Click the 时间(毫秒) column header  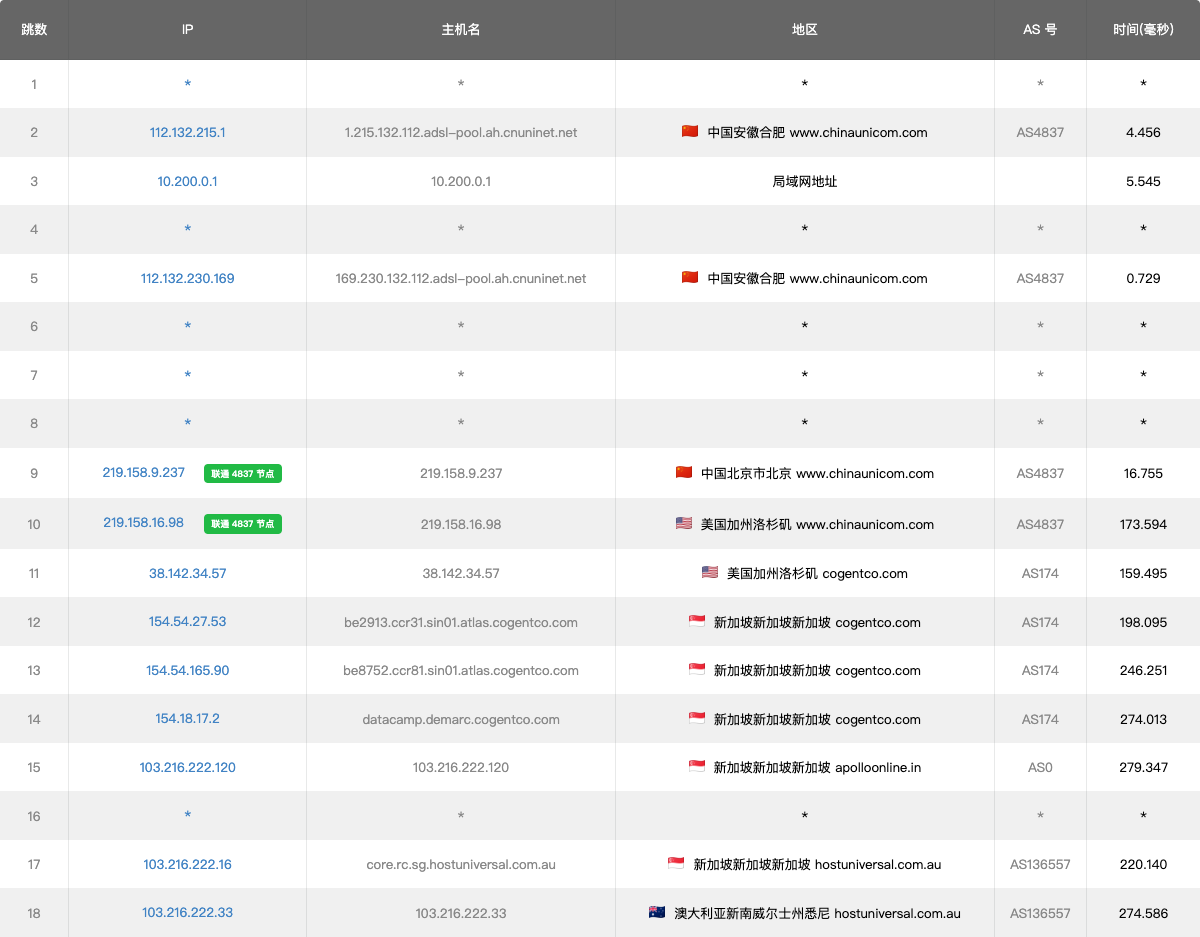tap(1143, 29)
